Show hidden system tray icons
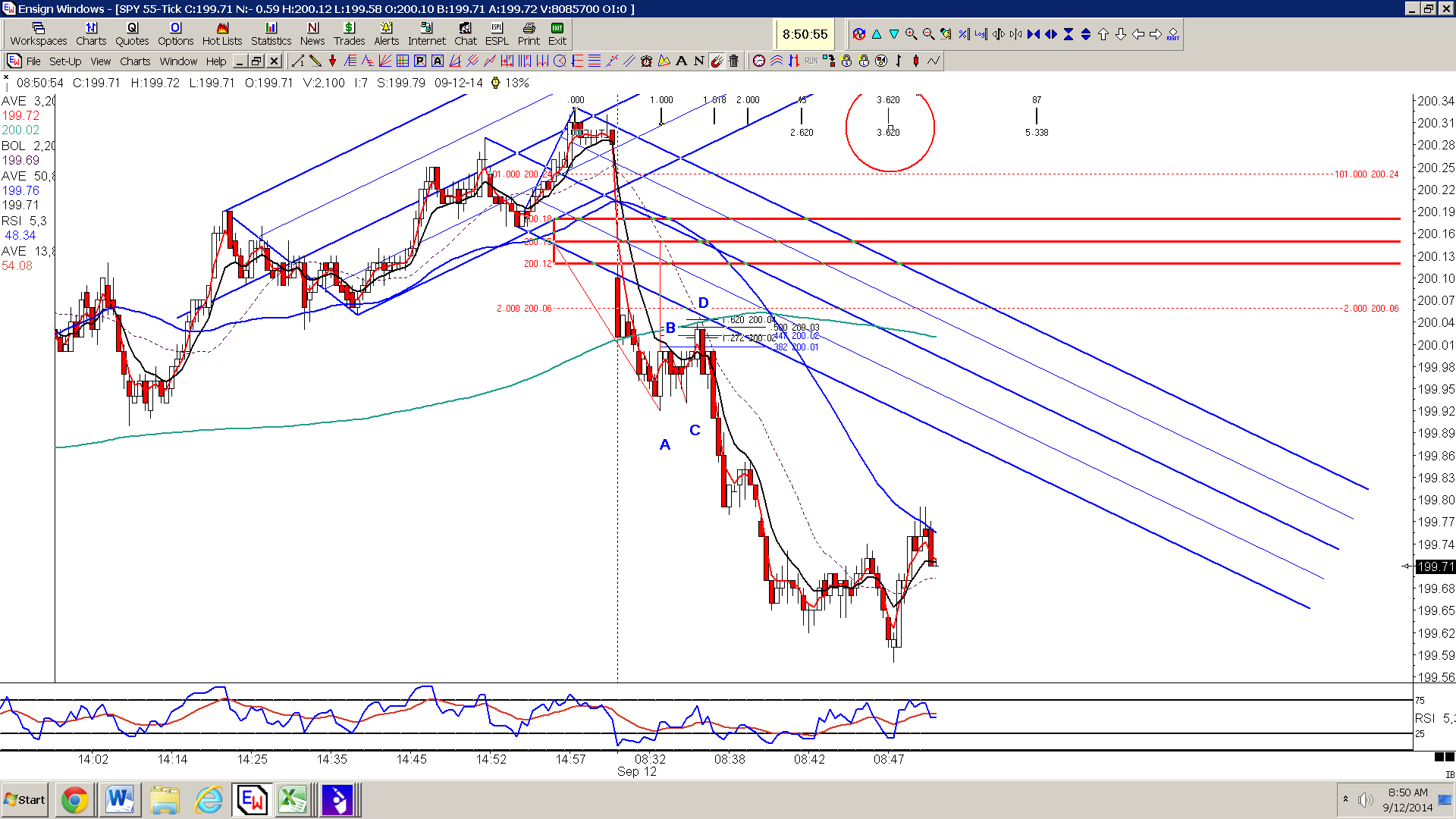Screen dimensions: 1456x819 (x=1346, y=799)
